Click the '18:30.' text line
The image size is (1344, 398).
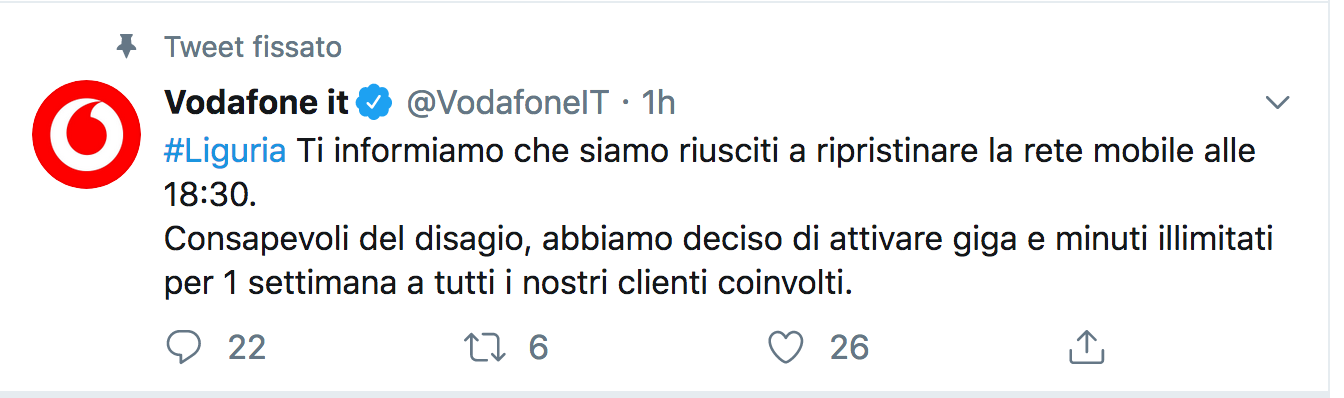[210, 194]
